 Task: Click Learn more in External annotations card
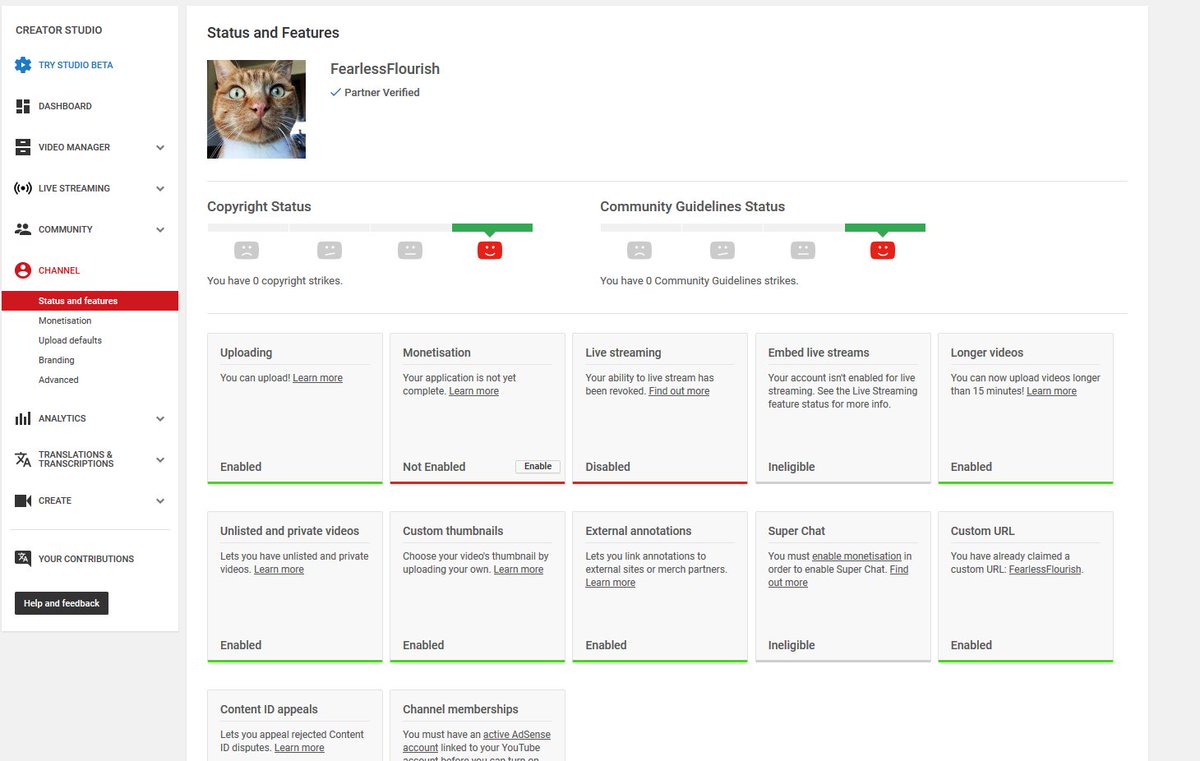[611, 582]
